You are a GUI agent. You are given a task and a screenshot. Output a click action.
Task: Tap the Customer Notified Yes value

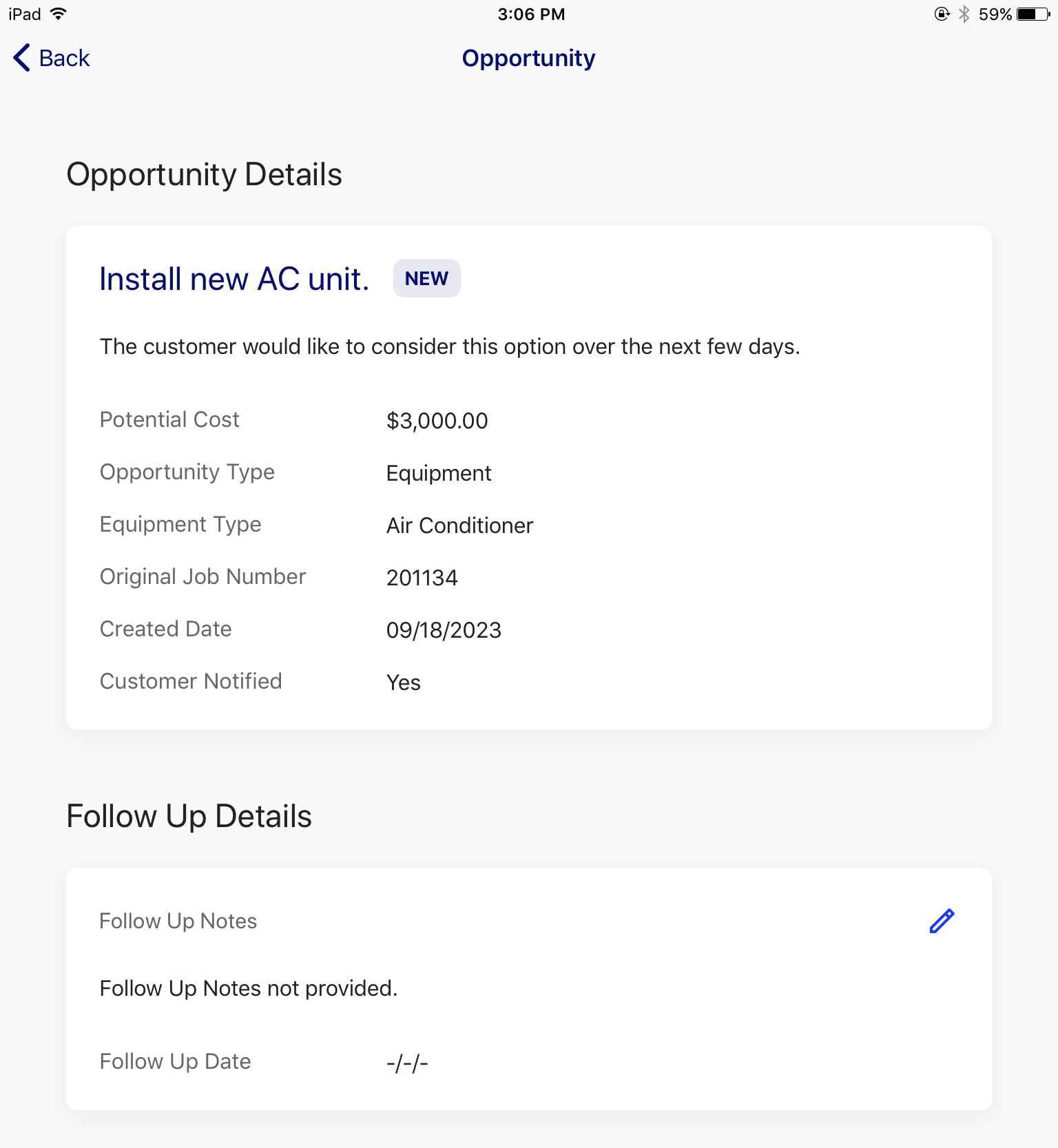(x=403, y=682)
